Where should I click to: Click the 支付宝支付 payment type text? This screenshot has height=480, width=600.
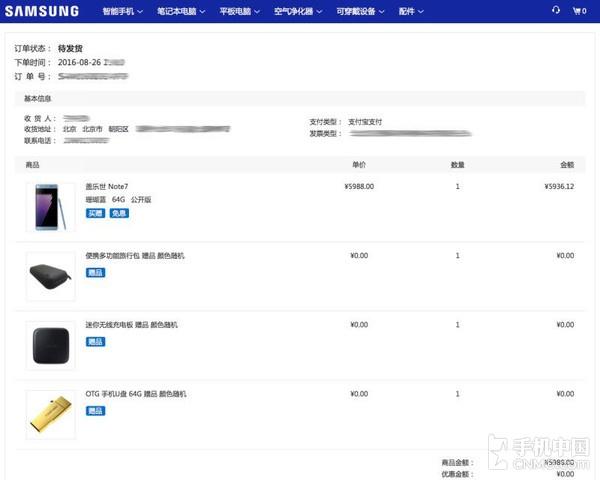coord(365,122)
